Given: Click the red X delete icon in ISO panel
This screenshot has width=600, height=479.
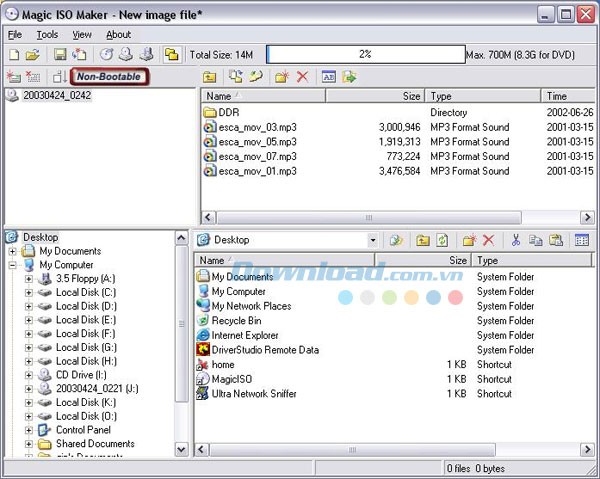Looking at the screenshot, I should (302, 76).
